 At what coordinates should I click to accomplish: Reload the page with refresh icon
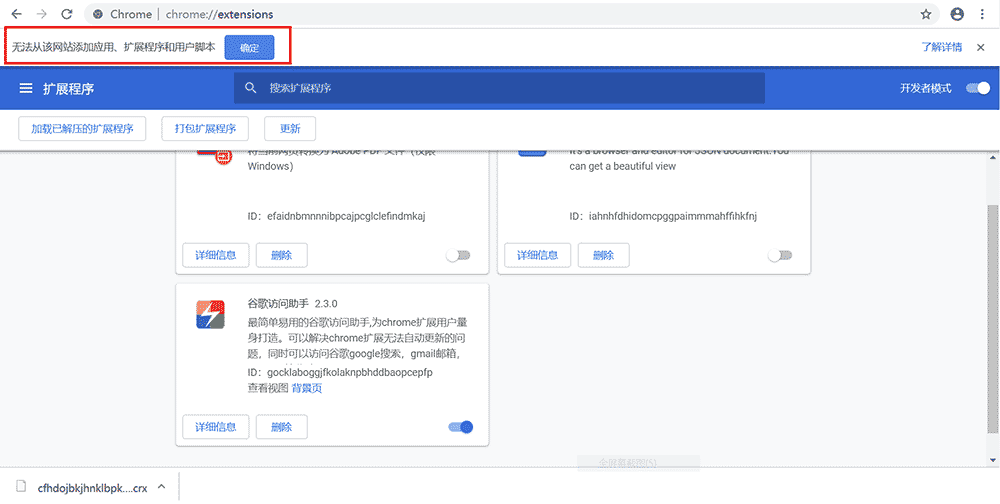(x=66, y=14)
